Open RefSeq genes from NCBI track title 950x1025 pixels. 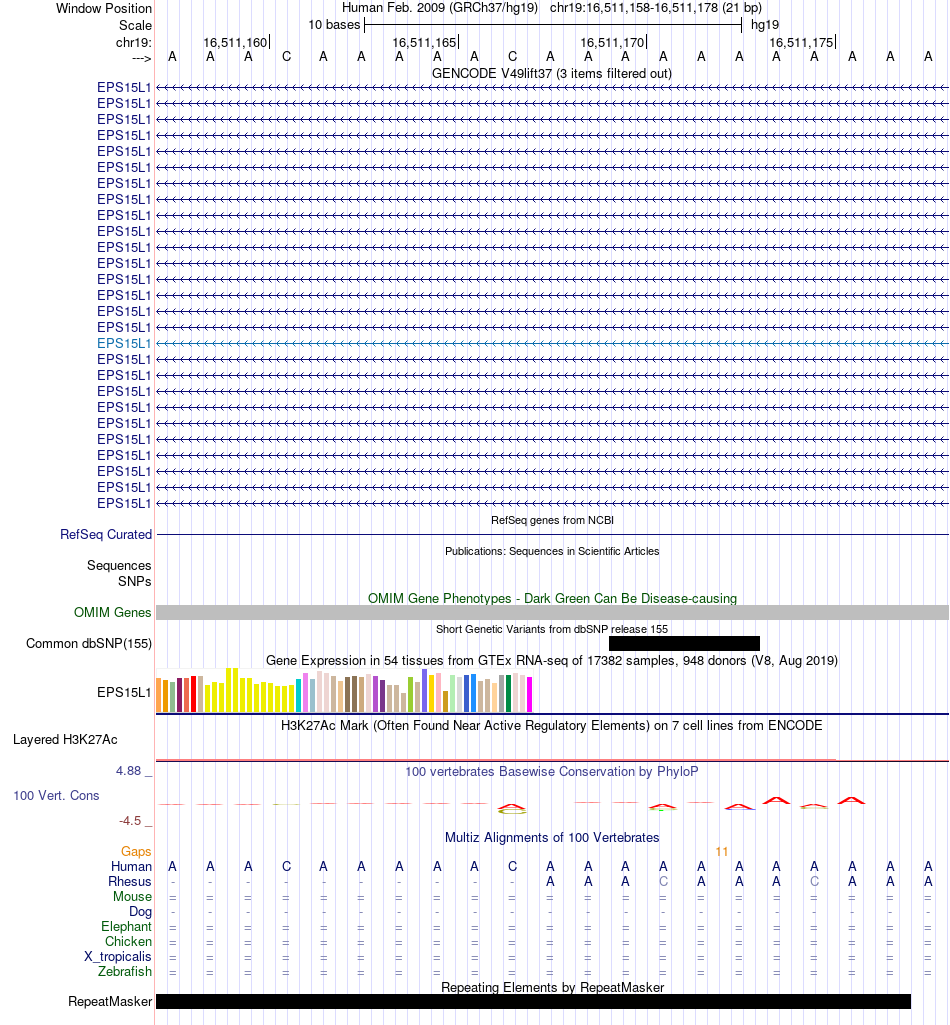click(x=552, y=520)
